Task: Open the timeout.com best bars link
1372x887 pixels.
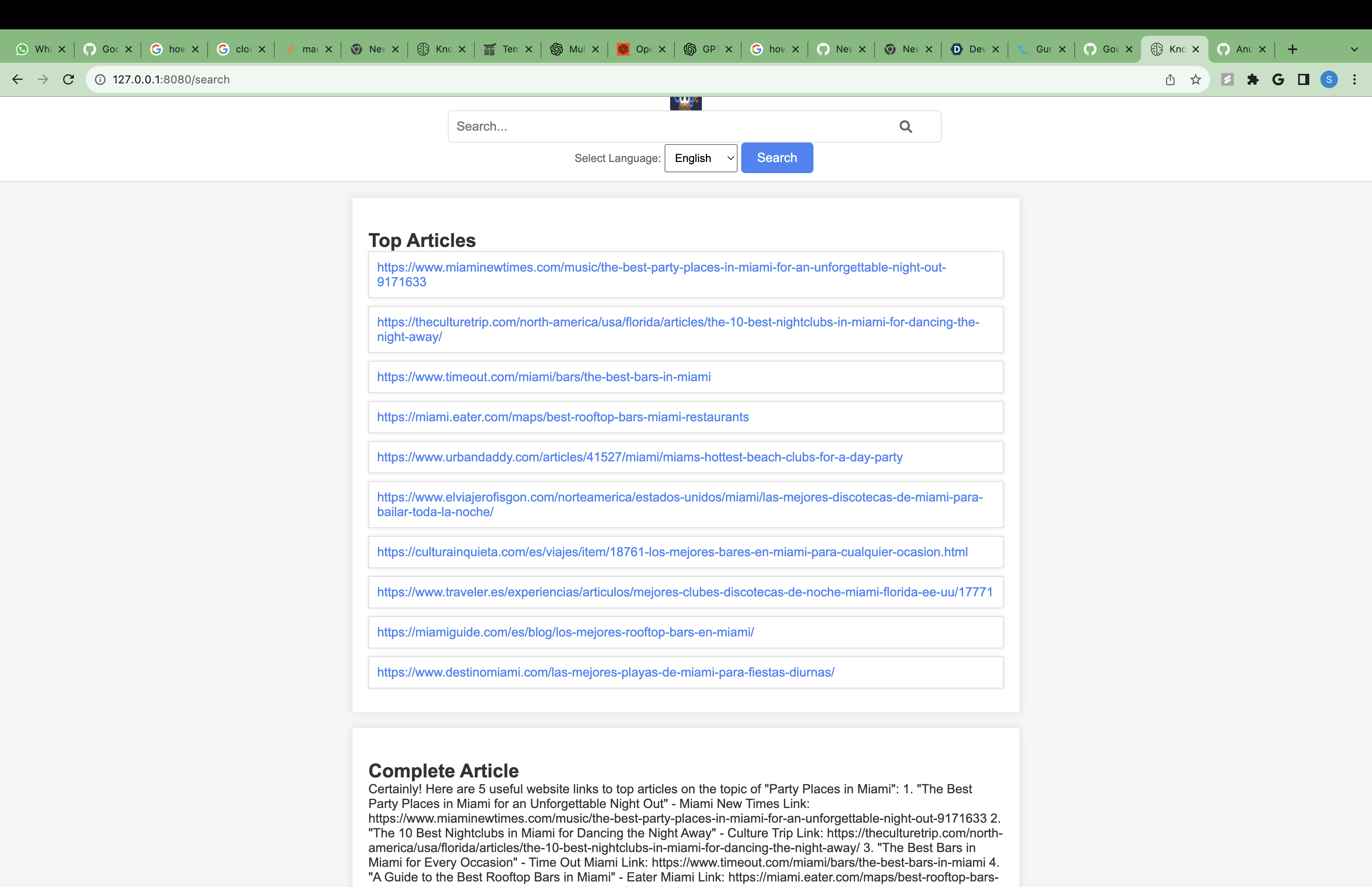Action: [x=543, y=377]
